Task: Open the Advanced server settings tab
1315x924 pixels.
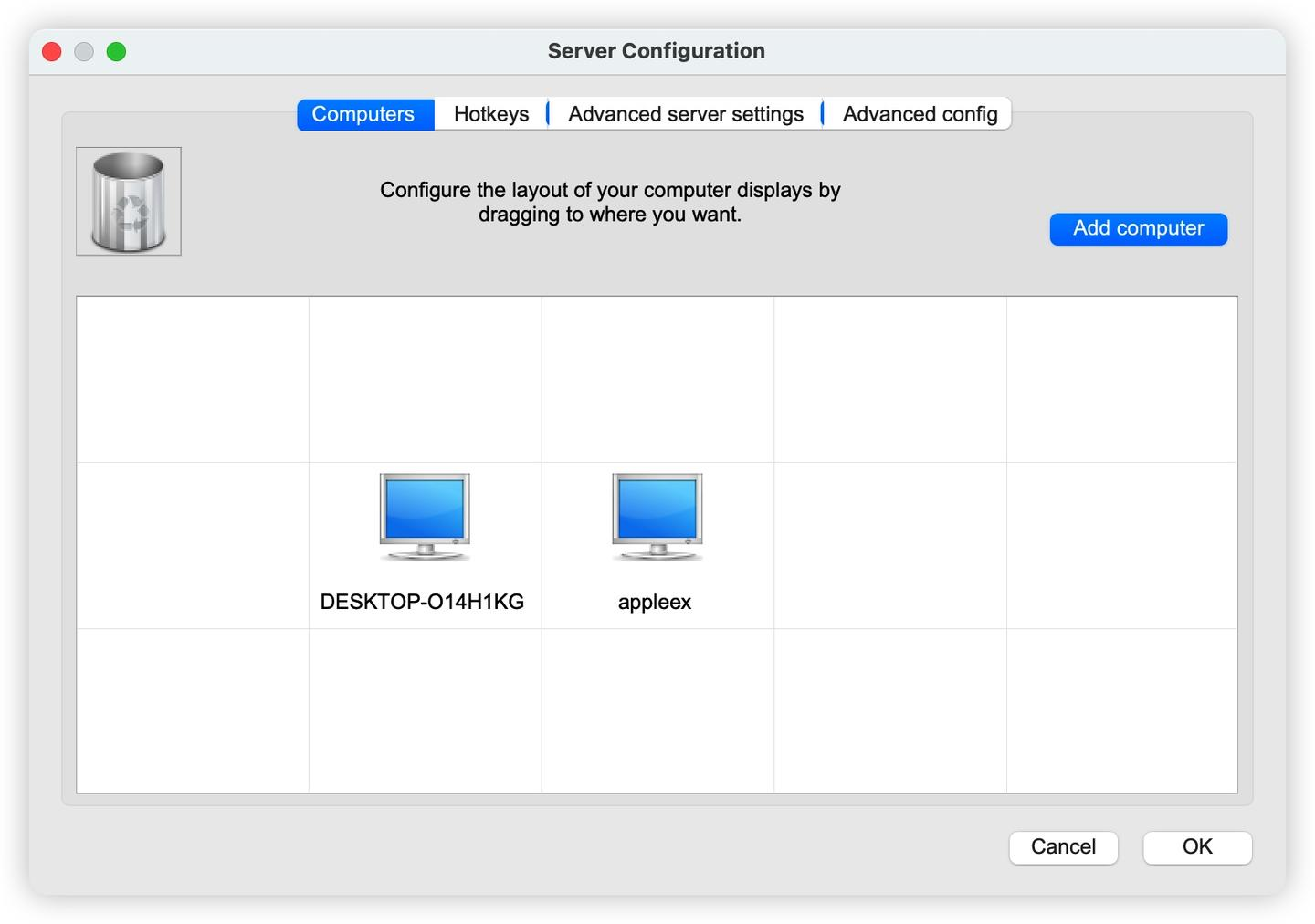Action: (x=686, y=114)
